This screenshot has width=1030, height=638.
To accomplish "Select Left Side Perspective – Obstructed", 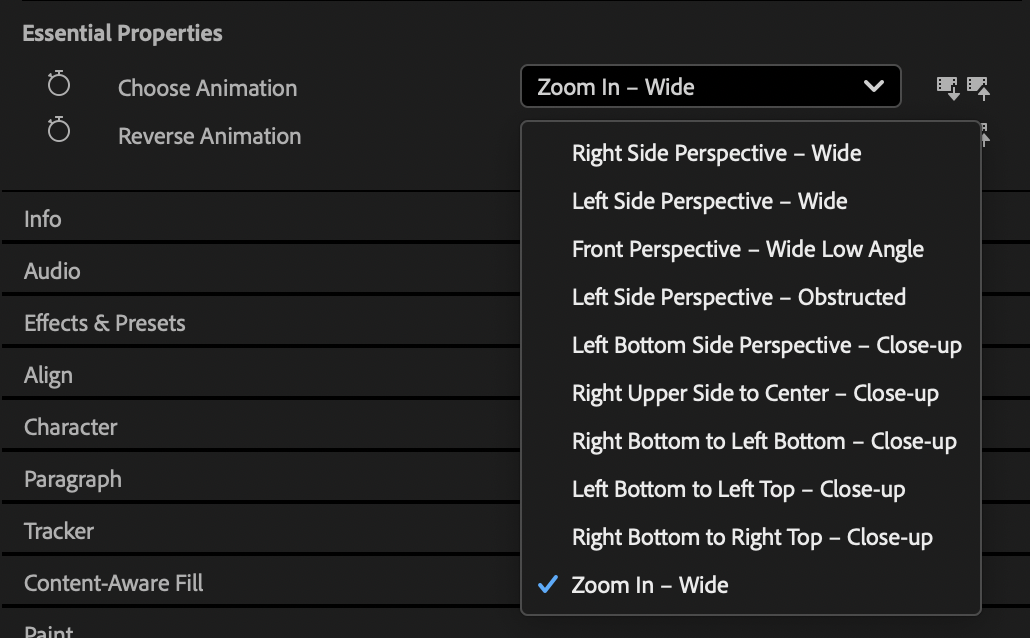I will pyautogui.click(x=738, y=297).
